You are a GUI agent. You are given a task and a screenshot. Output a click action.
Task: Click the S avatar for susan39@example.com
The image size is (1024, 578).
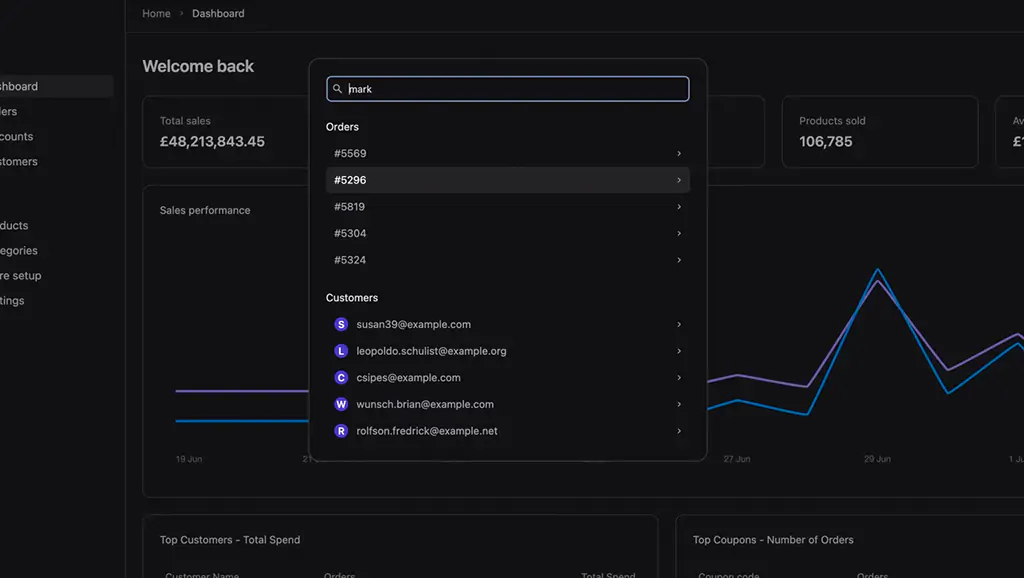click(x=341, y=325)
